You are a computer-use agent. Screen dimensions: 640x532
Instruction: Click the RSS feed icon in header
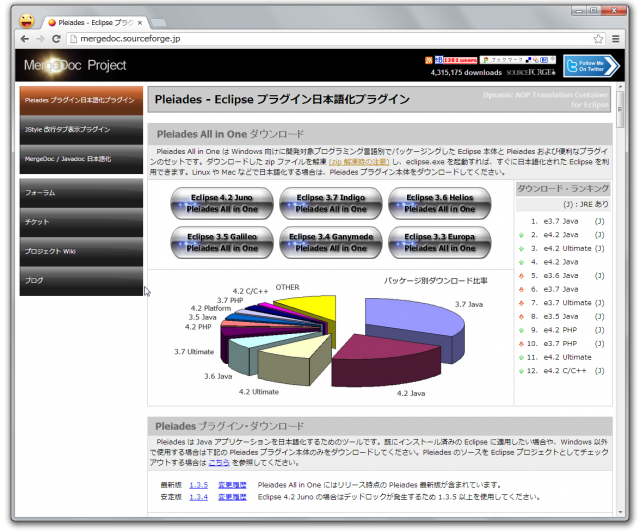(x=428, y=60)
